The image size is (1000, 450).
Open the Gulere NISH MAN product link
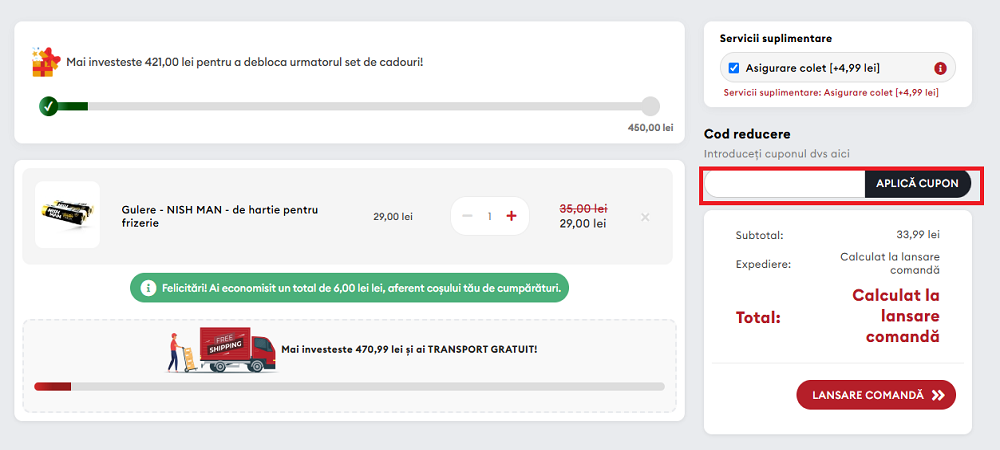click(219, 216)
